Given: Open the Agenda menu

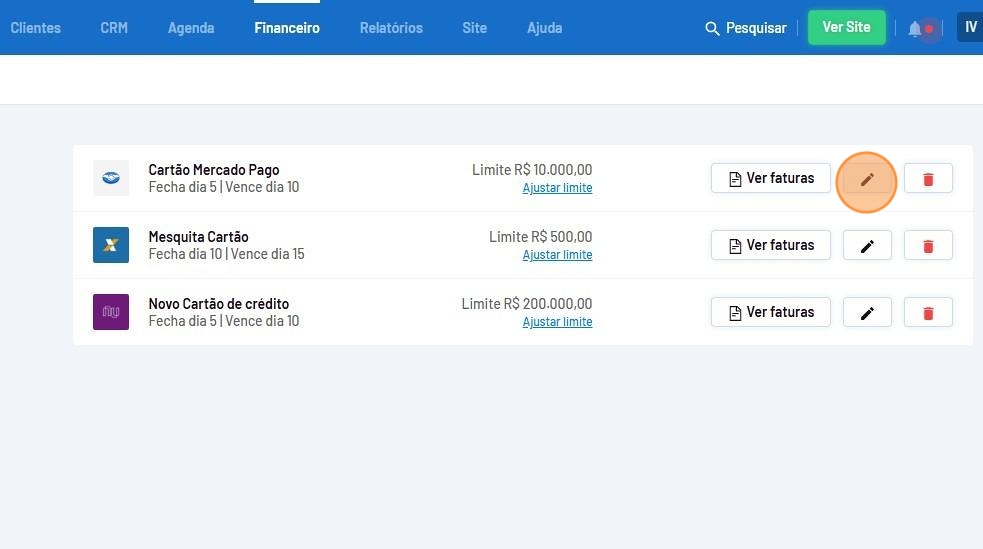Looking at the screenshot, I should coord(191,28).
